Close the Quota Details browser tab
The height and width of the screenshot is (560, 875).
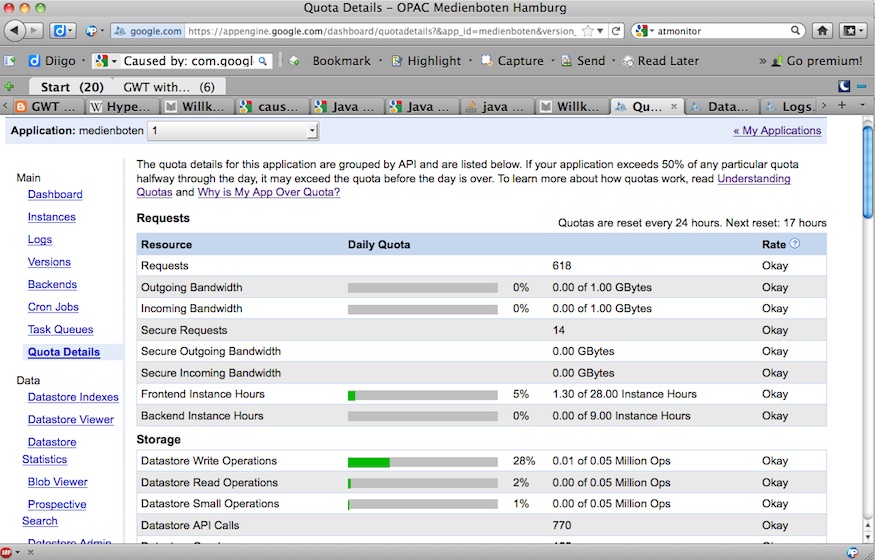pos(673,106)
